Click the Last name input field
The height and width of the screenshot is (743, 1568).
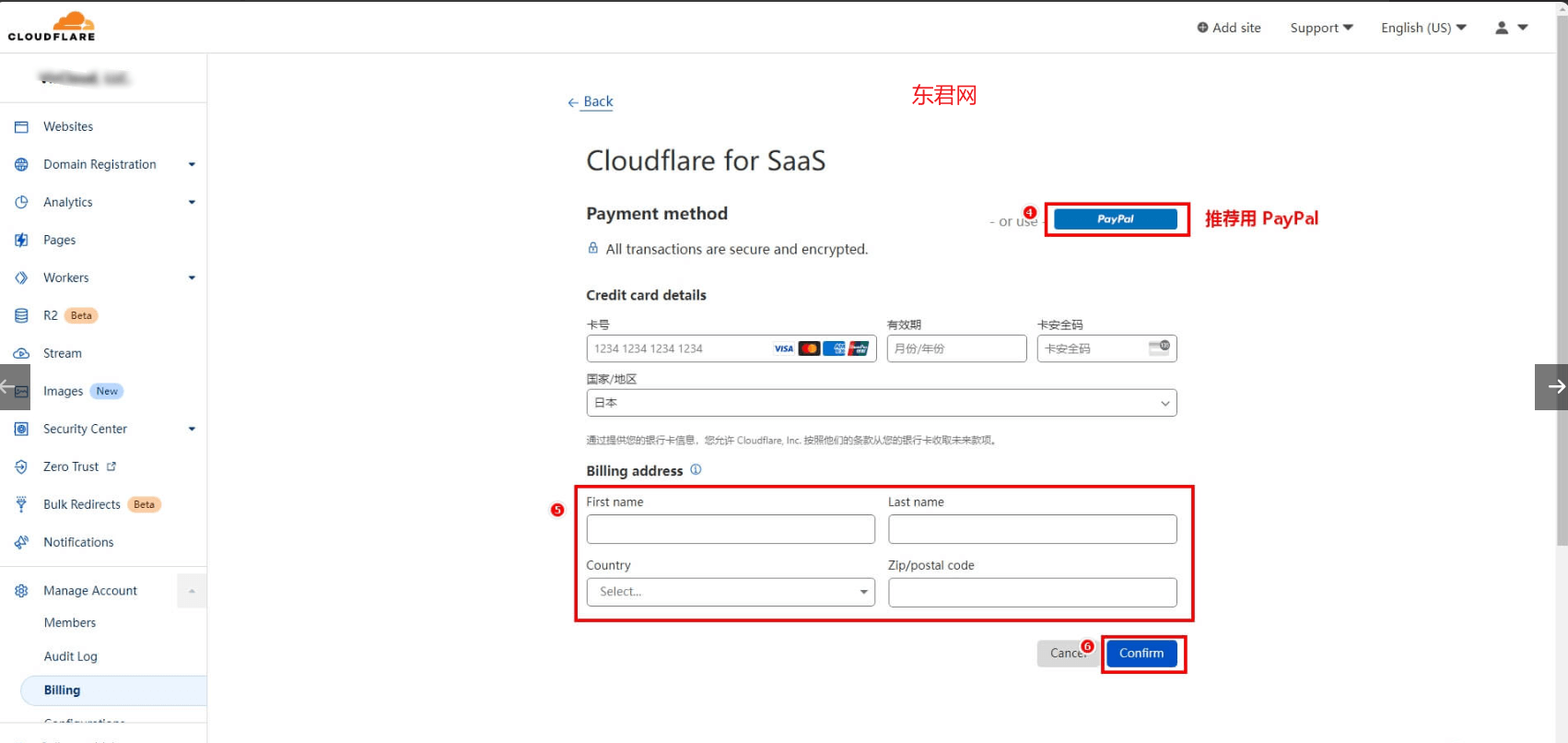pyautogui.click(x=1032, y=529)
